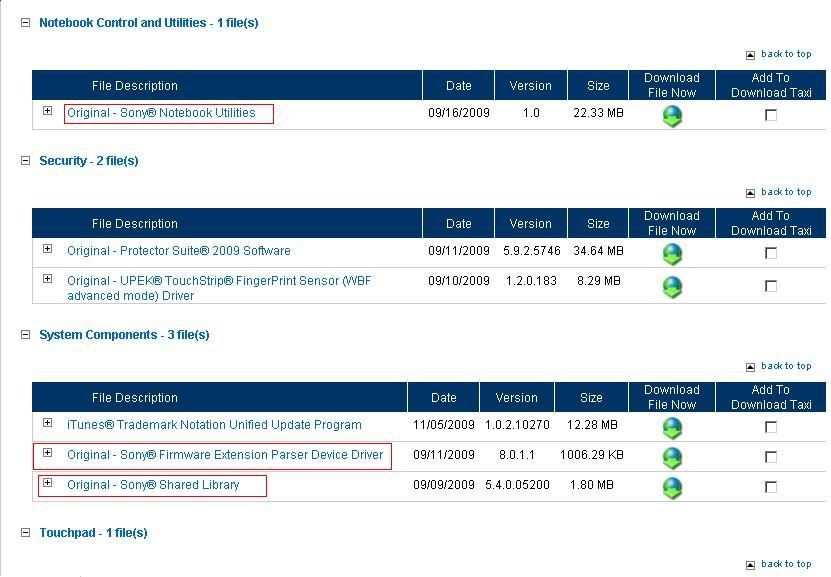
Task: Click back-to-top arrow icon in Touchpad section
Action: [750, 565]
